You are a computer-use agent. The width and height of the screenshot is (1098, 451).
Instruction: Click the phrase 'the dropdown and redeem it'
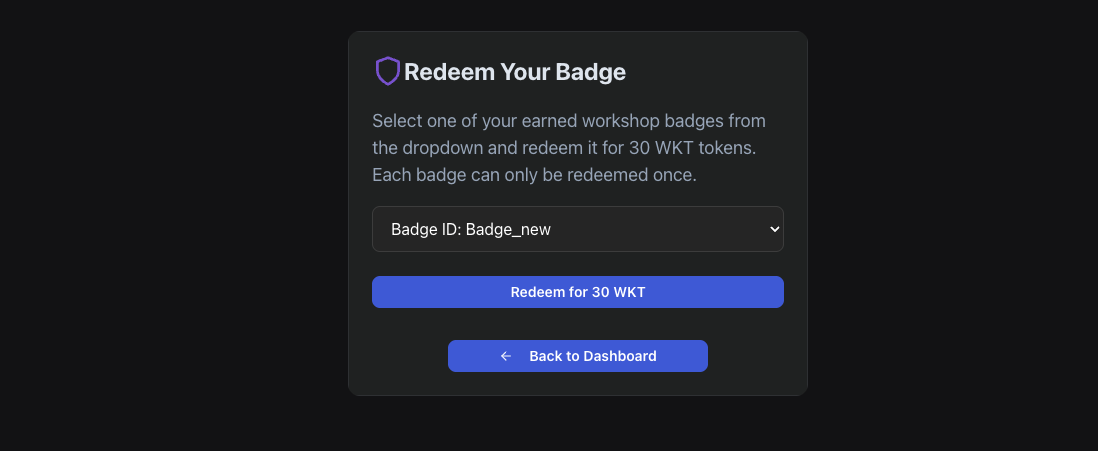471,148
